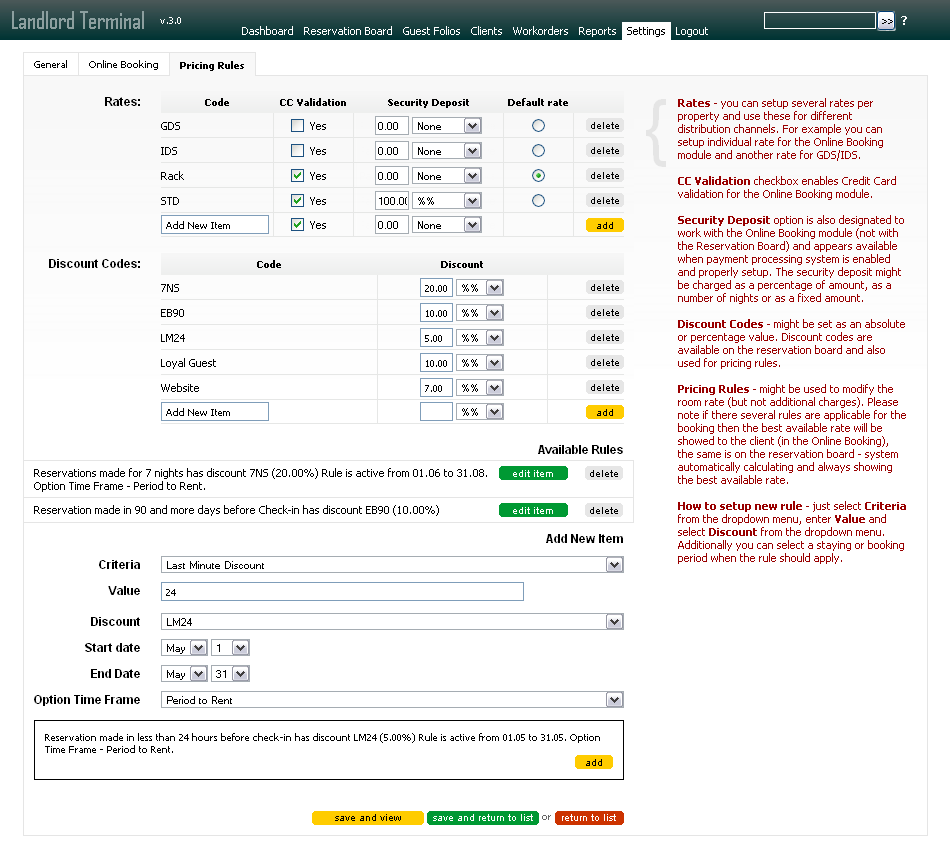Add the new discount code

(x=605, y=413)
